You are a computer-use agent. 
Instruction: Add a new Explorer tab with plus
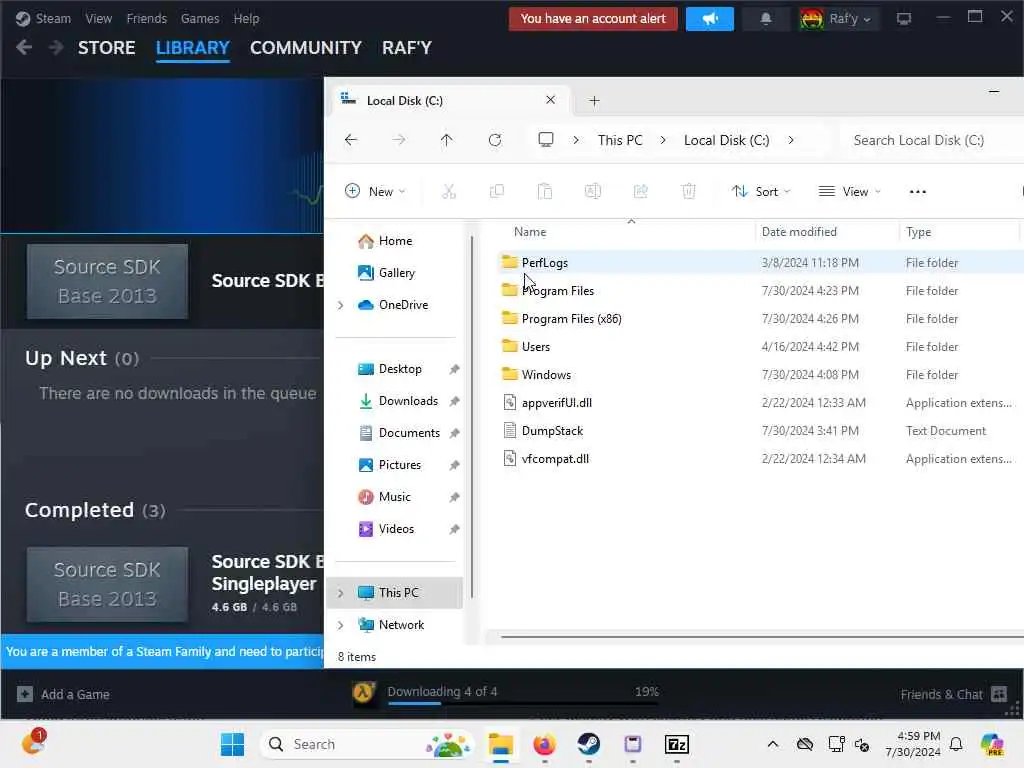tap(594, 101)
